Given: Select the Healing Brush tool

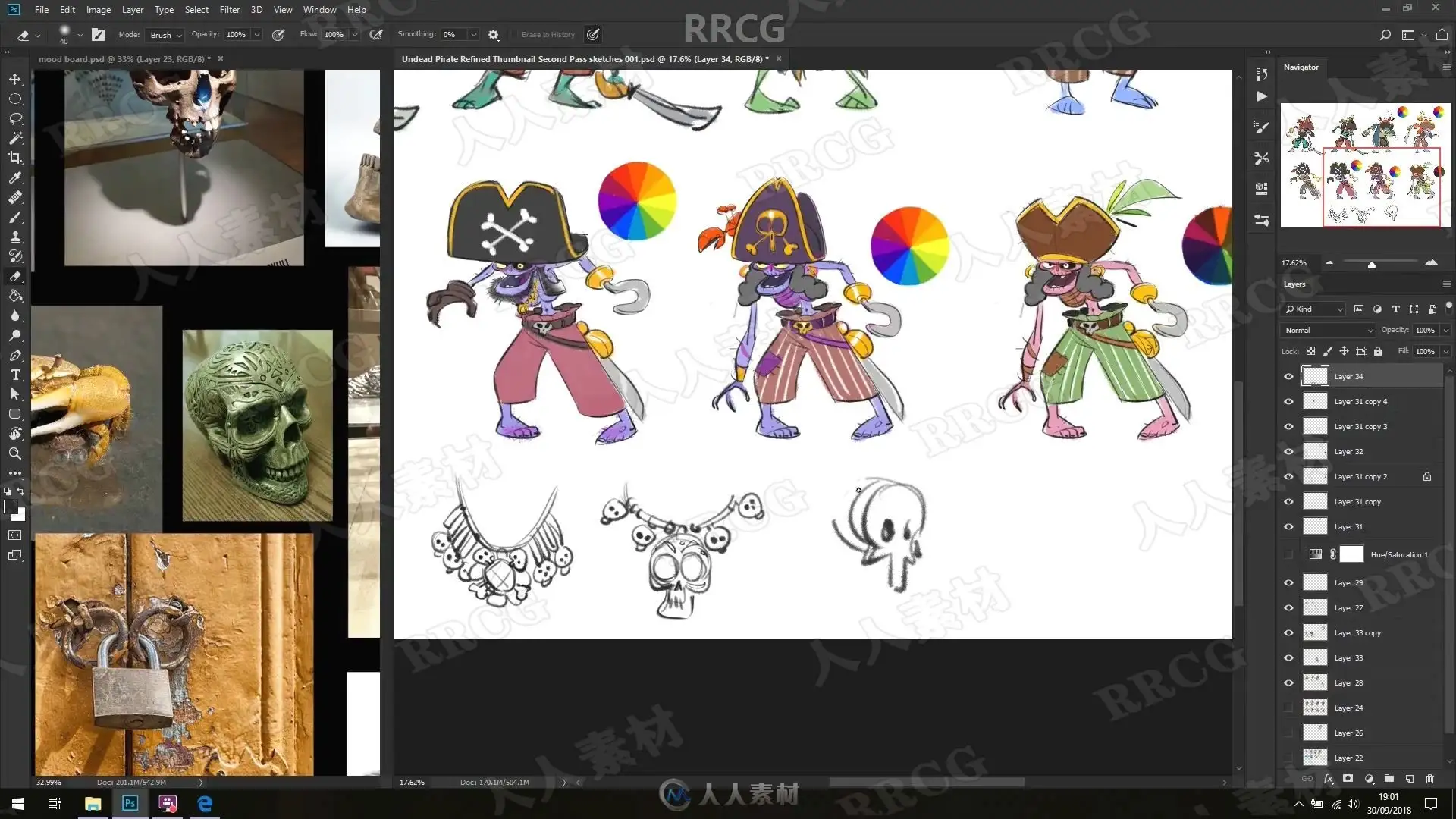Looking at the screenshot, I should pyautogui.click(x=15, y=197).
